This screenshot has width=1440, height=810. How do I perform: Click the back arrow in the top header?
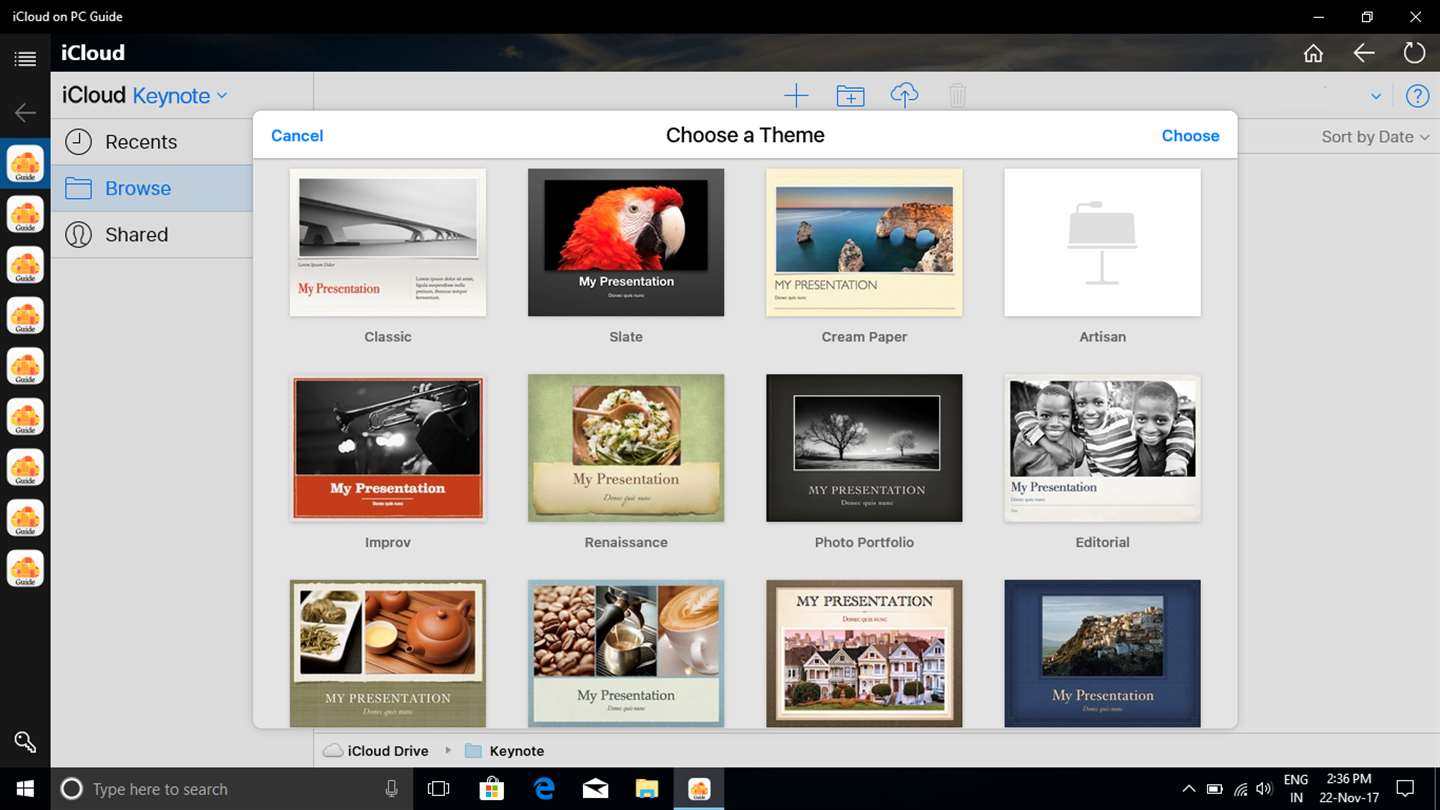pyautogui.click(x=1364, y=53)
